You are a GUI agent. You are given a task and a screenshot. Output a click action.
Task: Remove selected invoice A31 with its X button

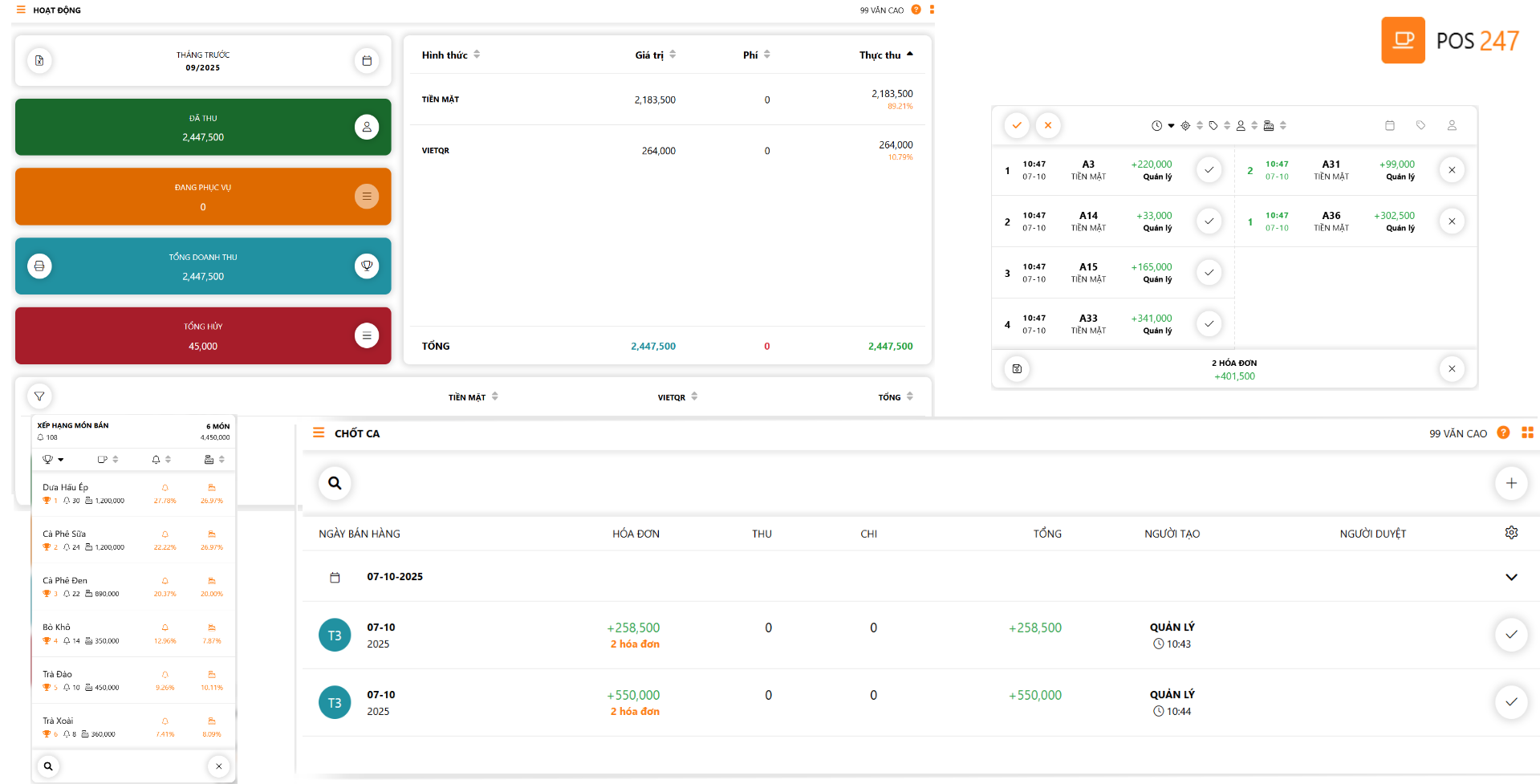tap(1452, 170)
